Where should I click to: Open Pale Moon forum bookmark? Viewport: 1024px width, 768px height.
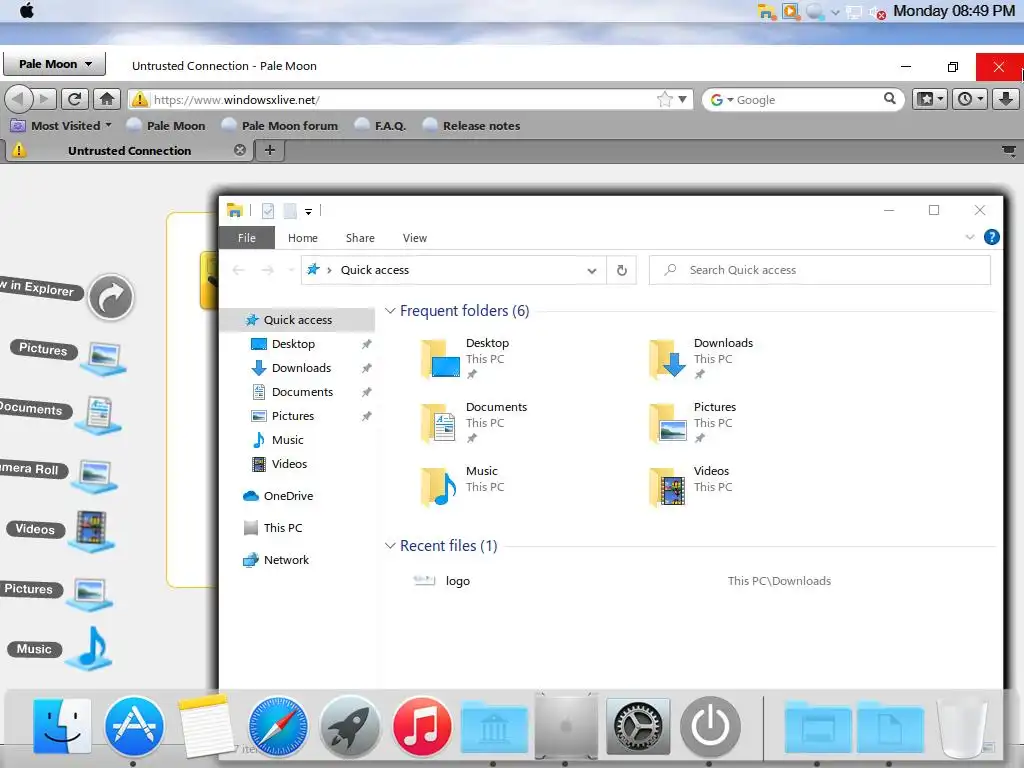click(x=280, y=125)
